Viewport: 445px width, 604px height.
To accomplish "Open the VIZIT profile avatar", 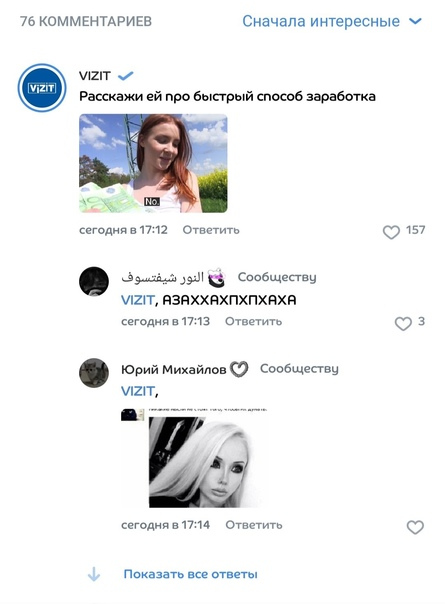I will 42,88.
